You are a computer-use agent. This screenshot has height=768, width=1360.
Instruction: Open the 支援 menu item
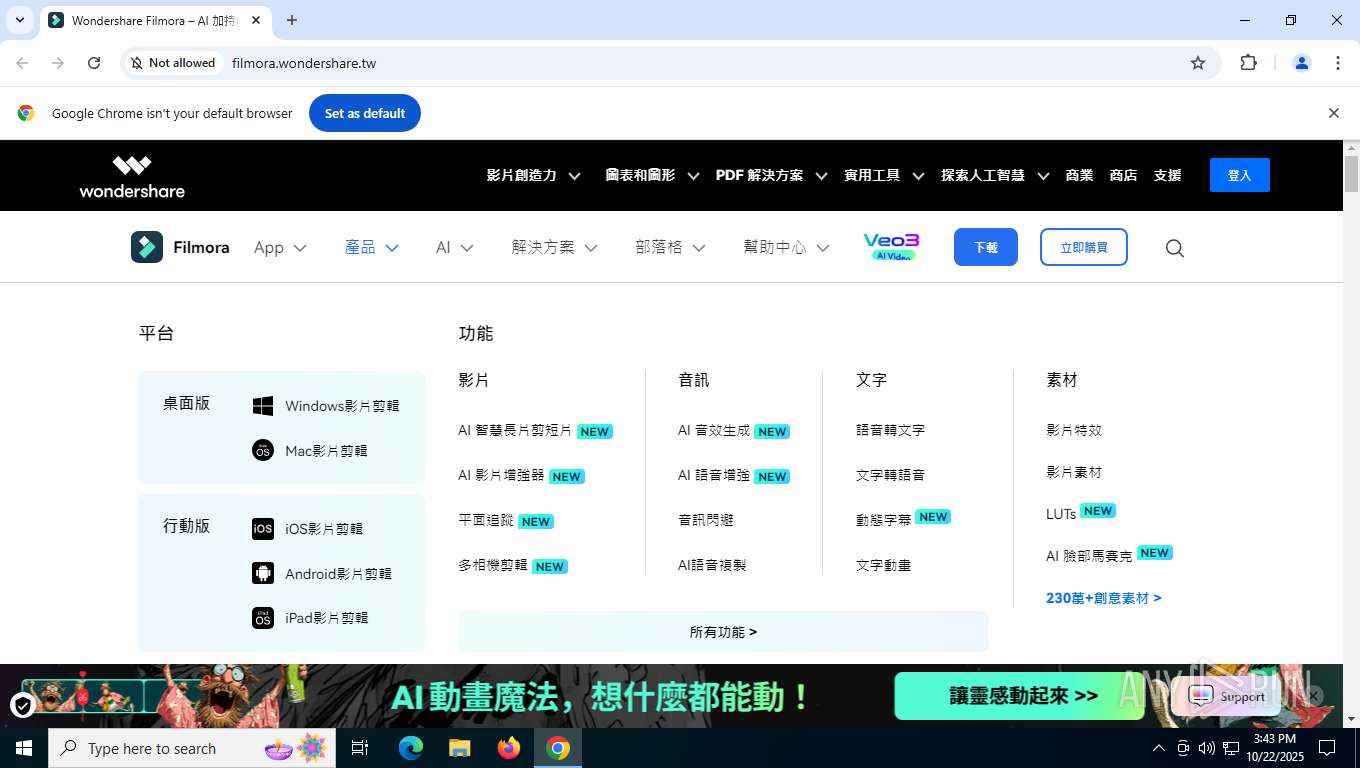1167,175
